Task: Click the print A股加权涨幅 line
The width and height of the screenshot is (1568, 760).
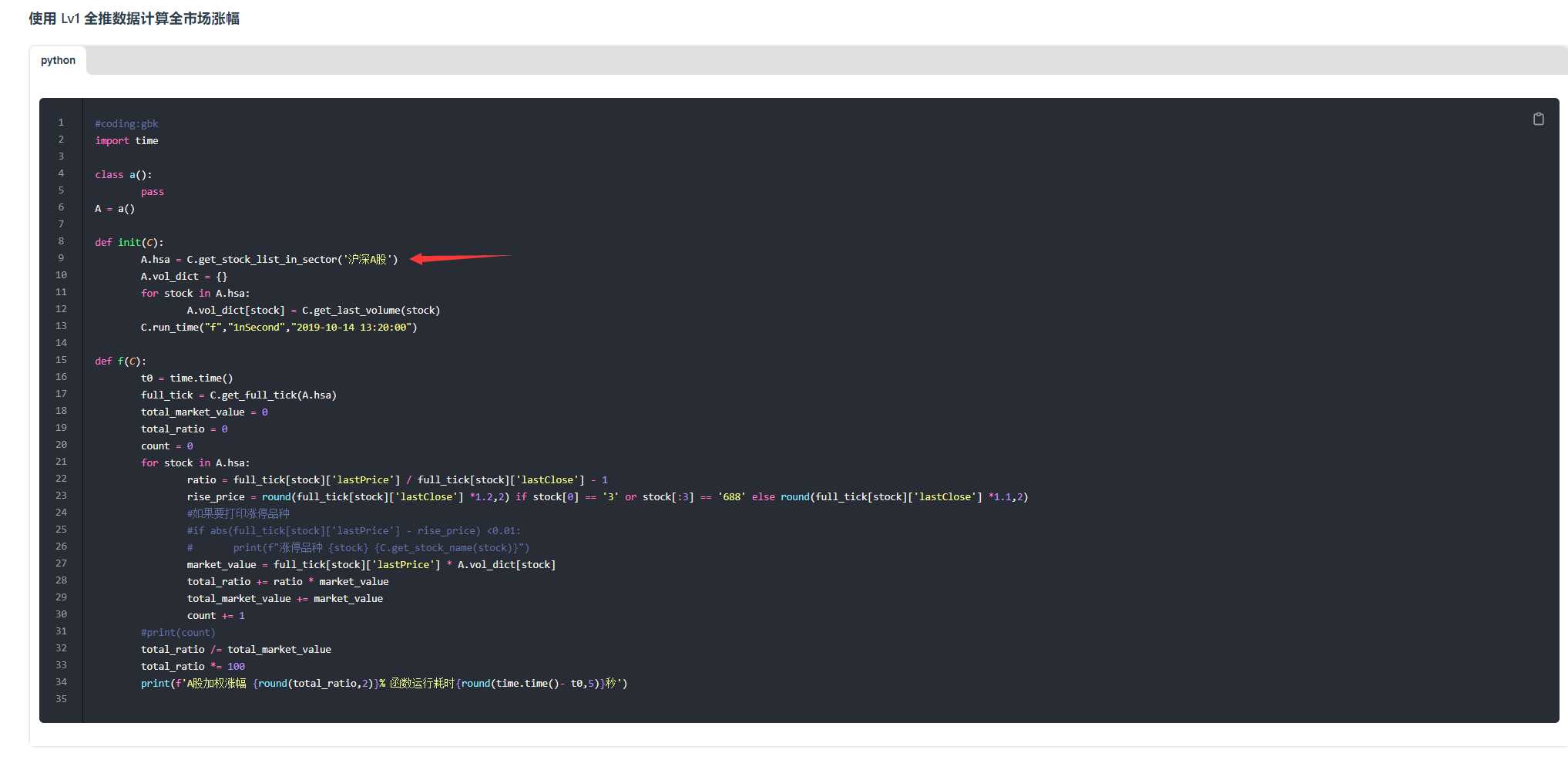Action: tap(384, 683)
